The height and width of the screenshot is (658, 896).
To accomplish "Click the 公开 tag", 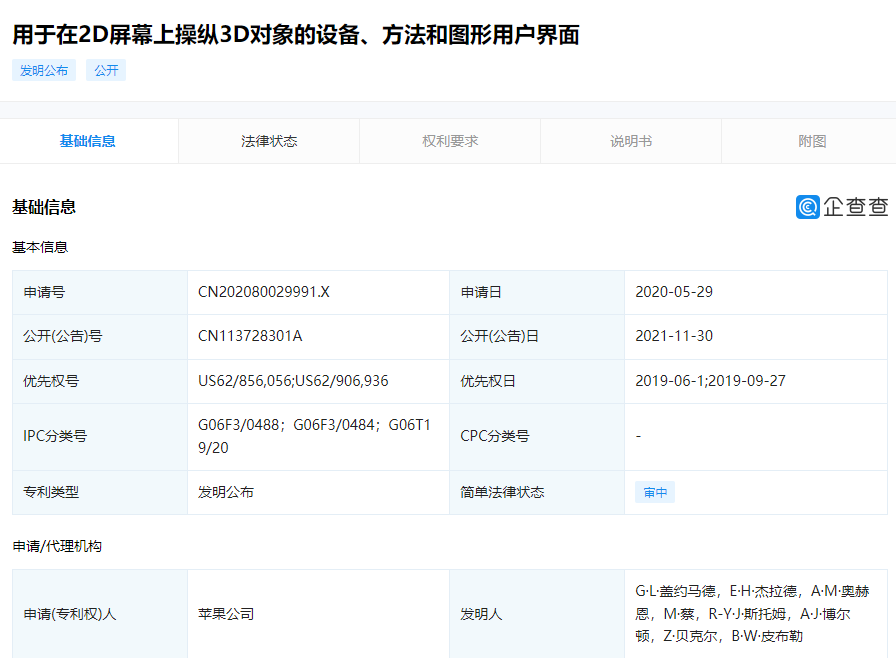I will pos(105,70).
